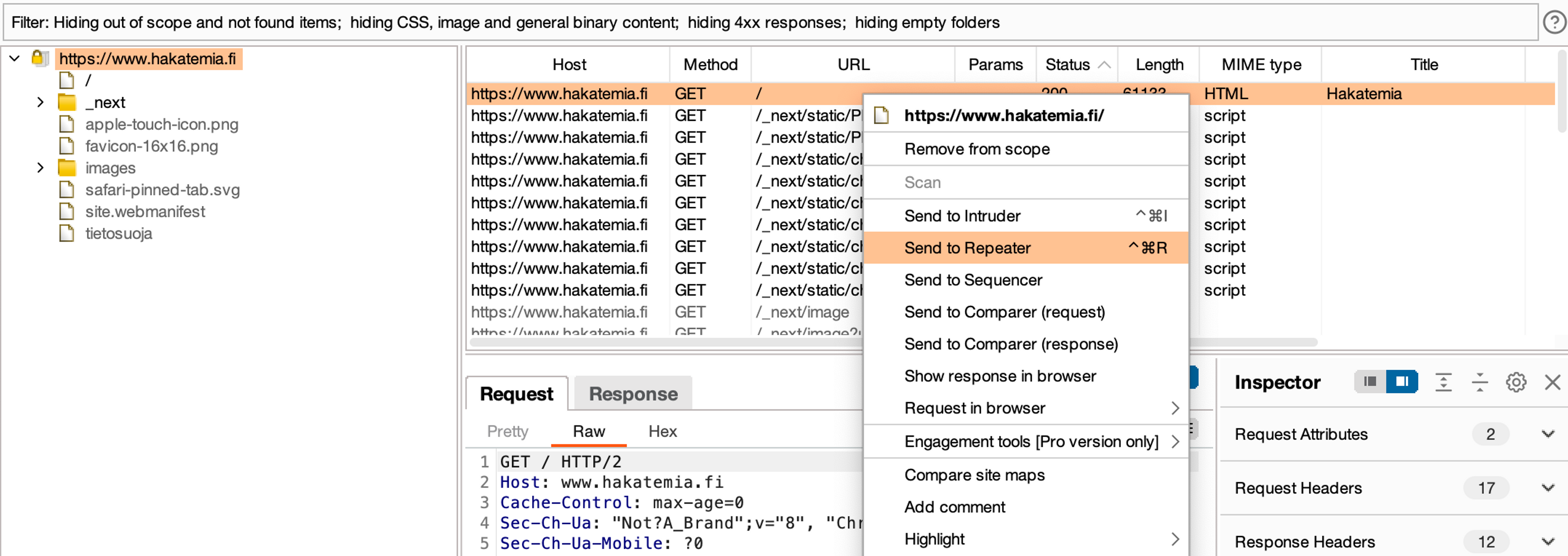Click the Inspector collapse all sections icon
This screenshot has width=1568, height=556.
pyautogui.click(x=1479, y=382)
